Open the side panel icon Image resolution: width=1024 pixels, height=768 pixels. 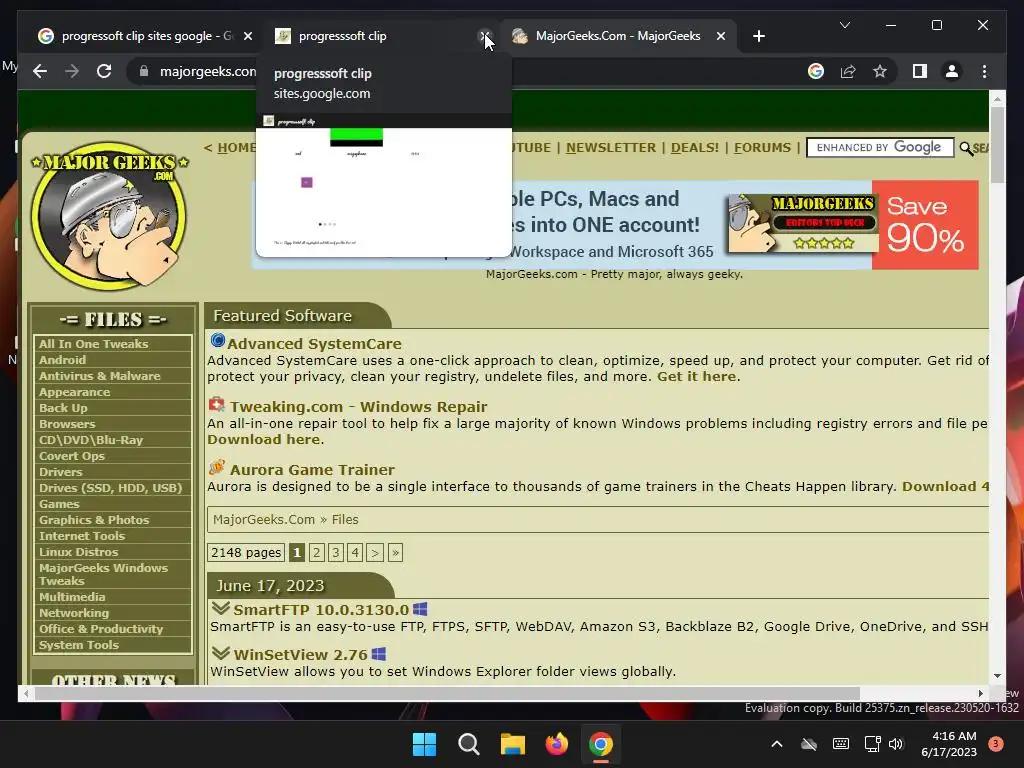[x=920, y=71]
